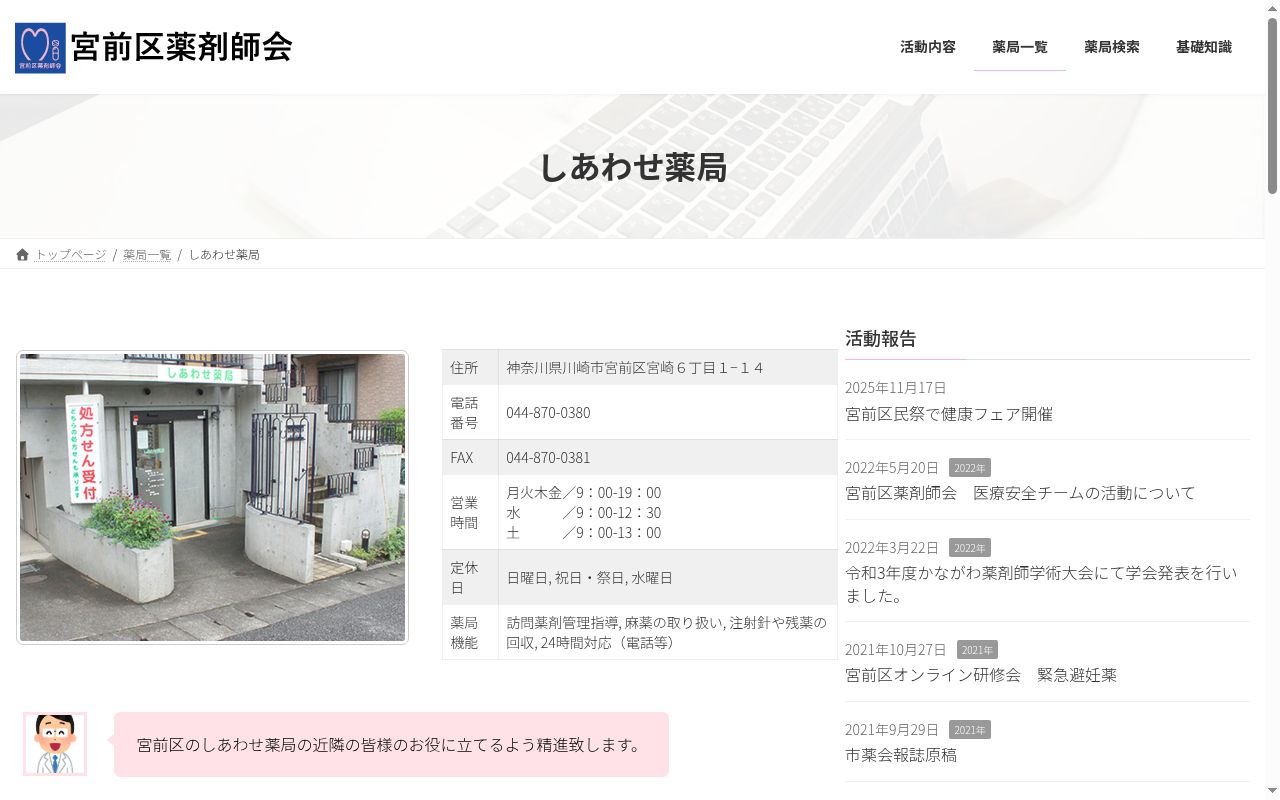Image resolution: width=1280 pixels, height=800 pixels.
Task: Click the 営業時間 row label
Action: [x=464, y=513]
